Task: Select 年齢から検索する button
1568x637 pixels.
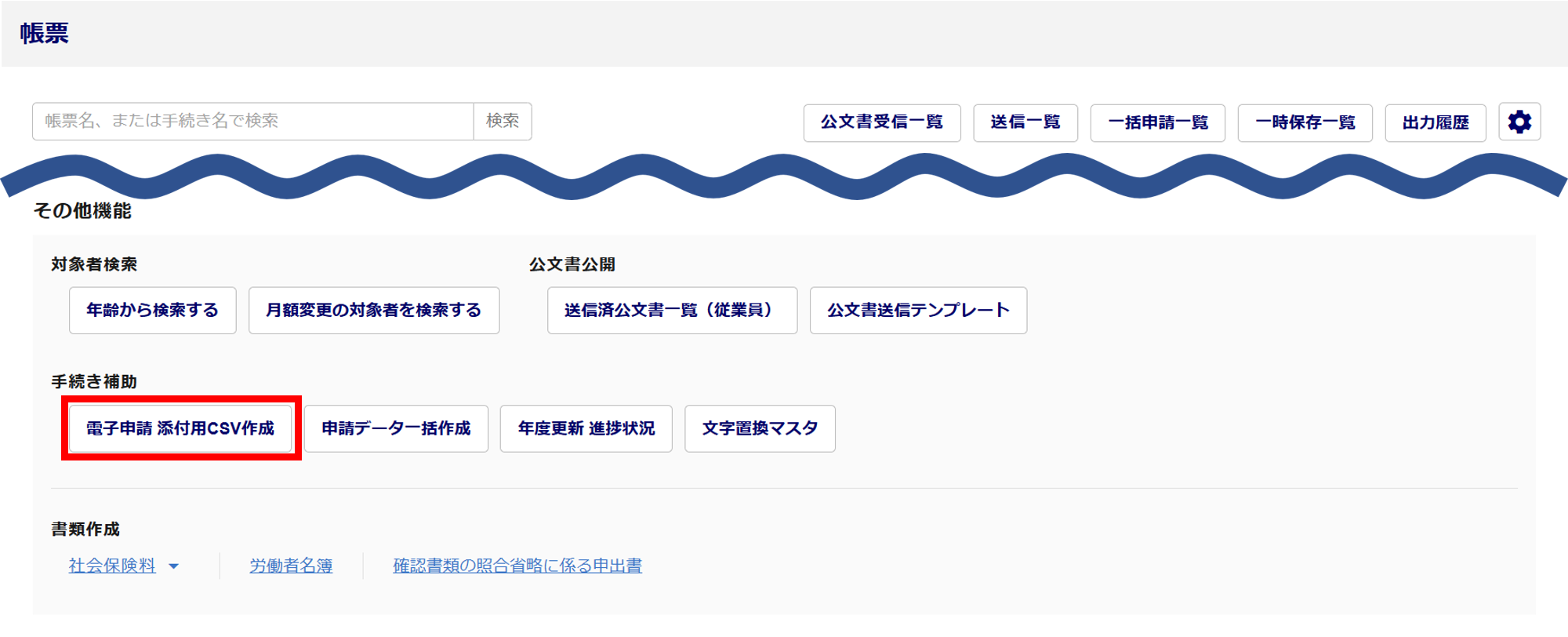Action: pos(152,311)
